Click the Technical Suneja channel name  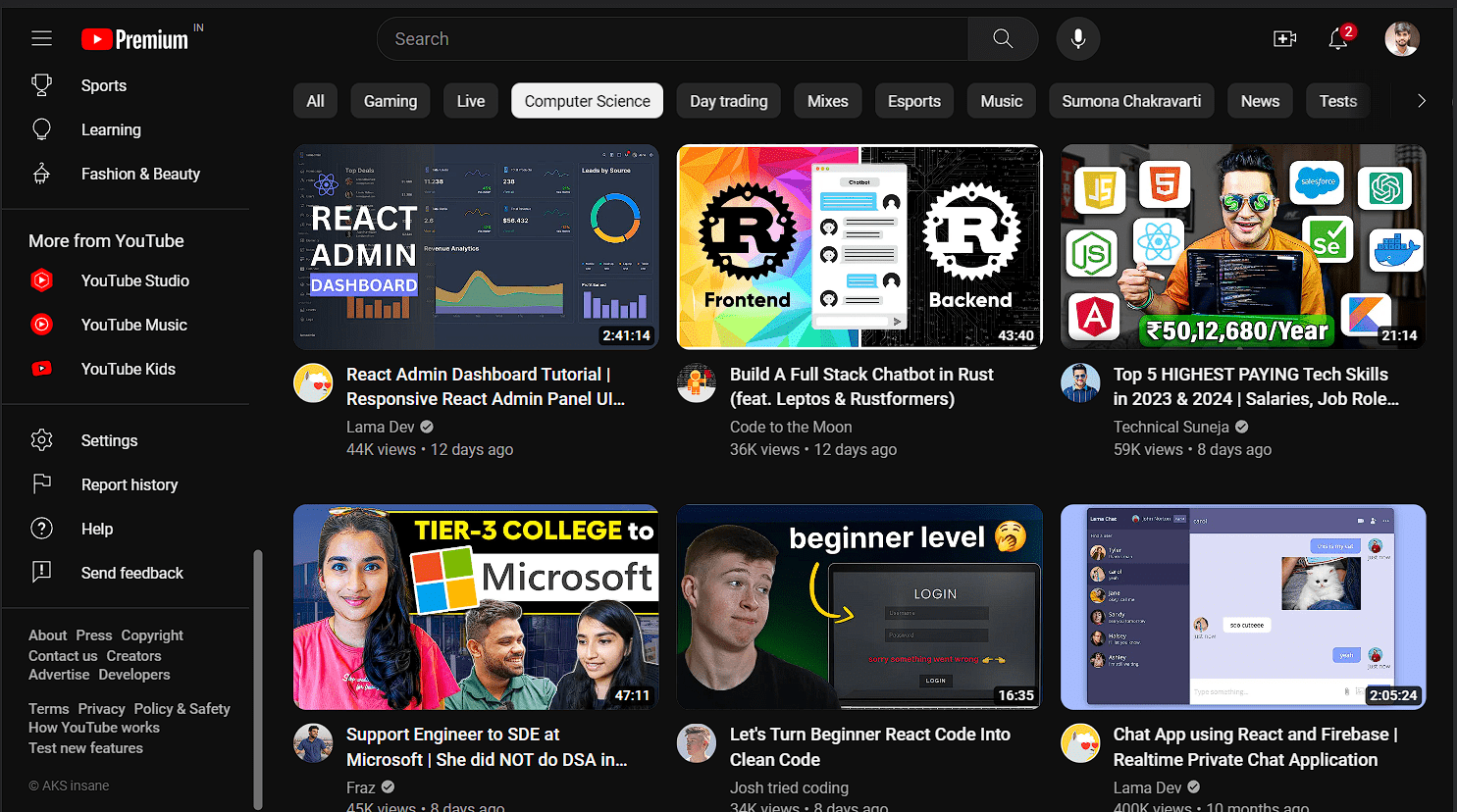[x=1171, y=427]
